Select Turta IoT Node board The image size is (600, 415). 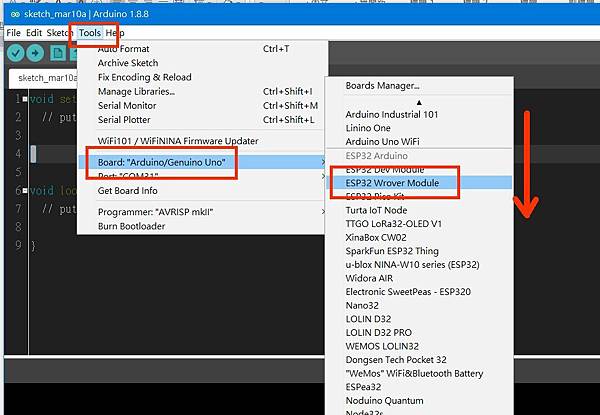coord(419,210)
